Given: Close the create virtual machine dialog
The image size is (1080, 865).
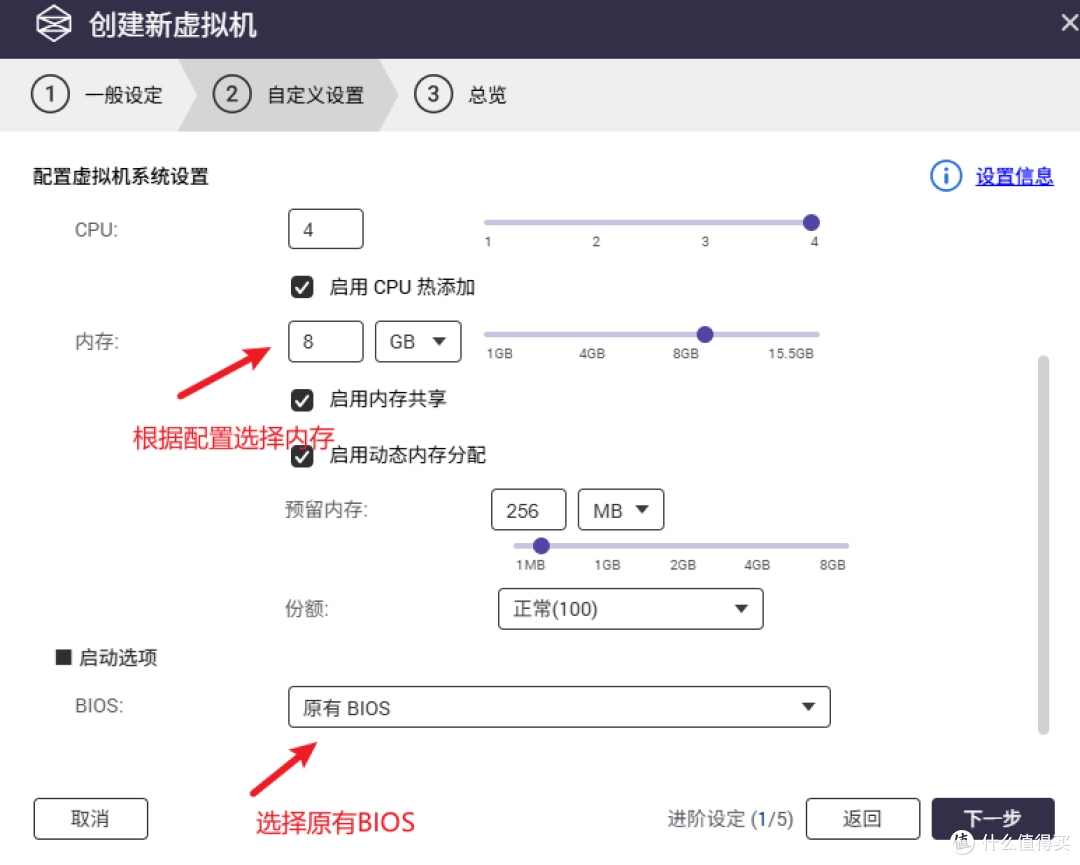Looking at the screenshot, I should coord(1069,23).
